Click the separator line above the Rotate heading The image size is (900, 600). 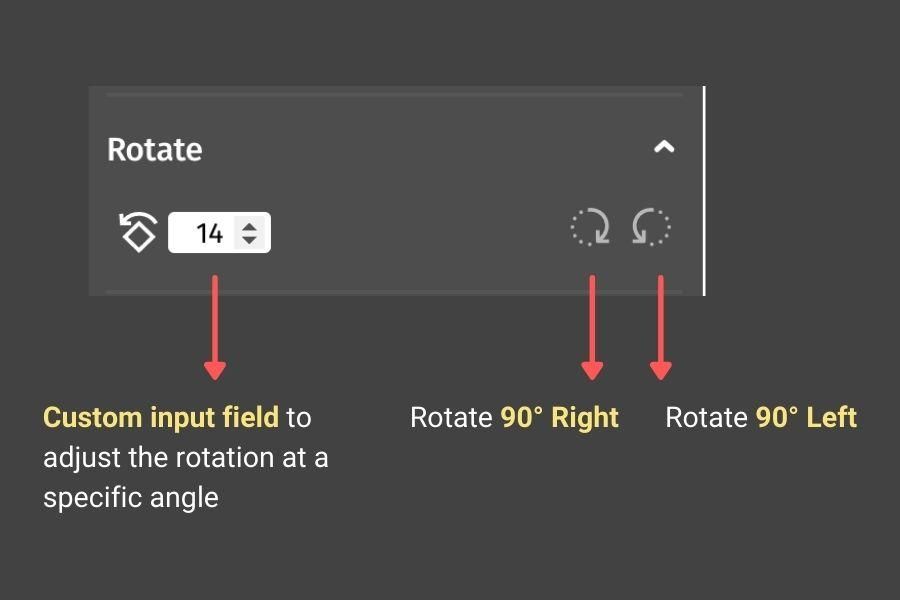click(x=395, y=94)
